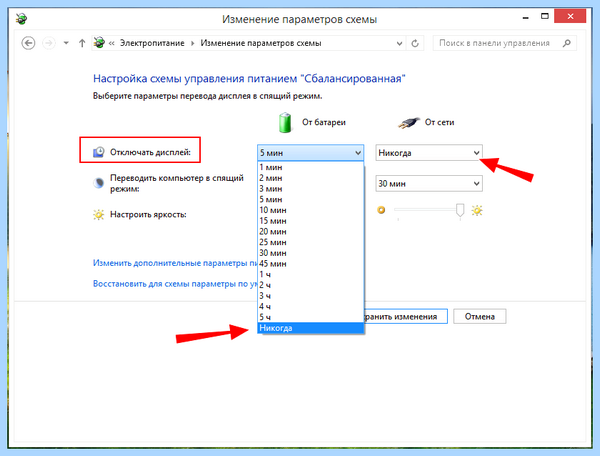Select 3 мин in the dropdown list
This screenshot has height=456, width=600.
(310, 189)
